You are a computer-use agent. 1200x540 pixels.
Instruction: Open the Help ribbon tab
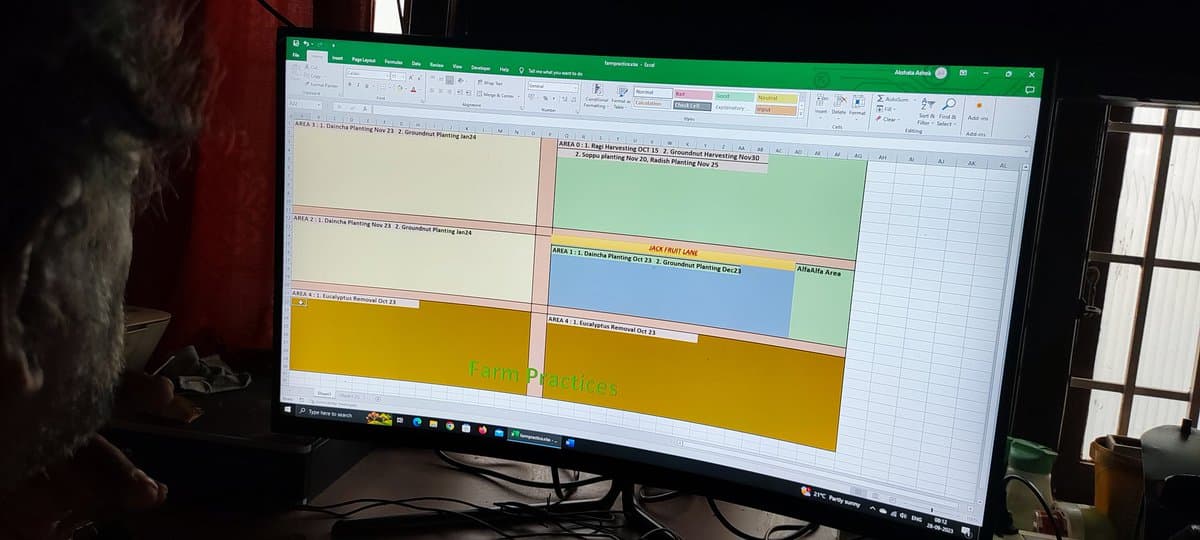(x=504, y=69)
